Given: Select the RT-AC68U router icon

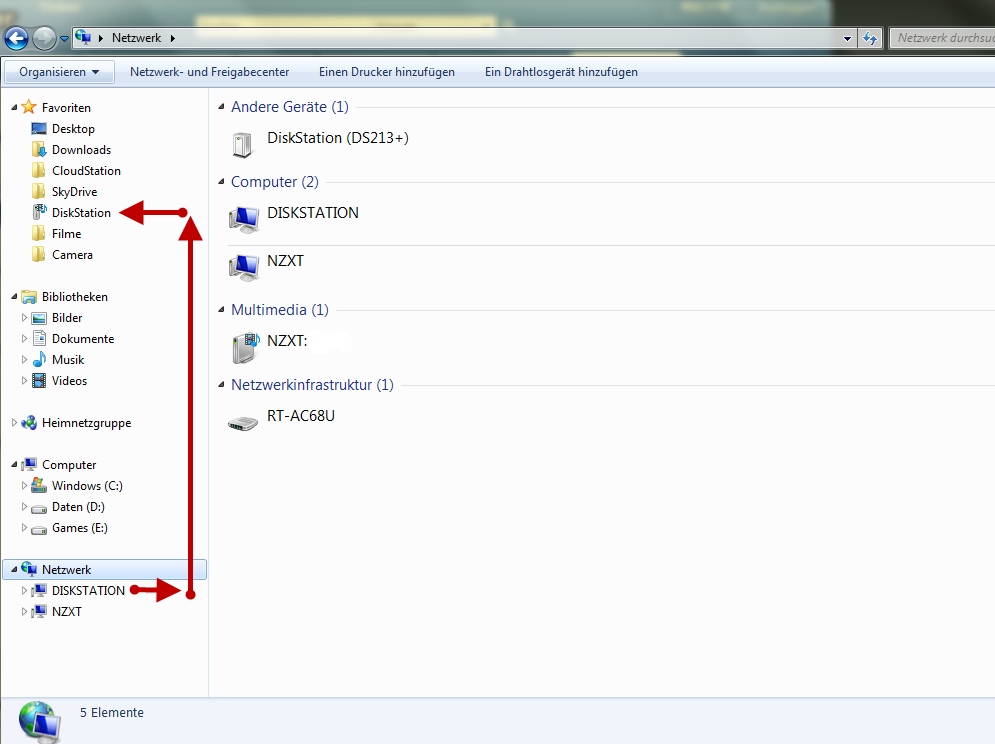Looking at the screenshot, I should pyautogui.click(x=243, y=424).
